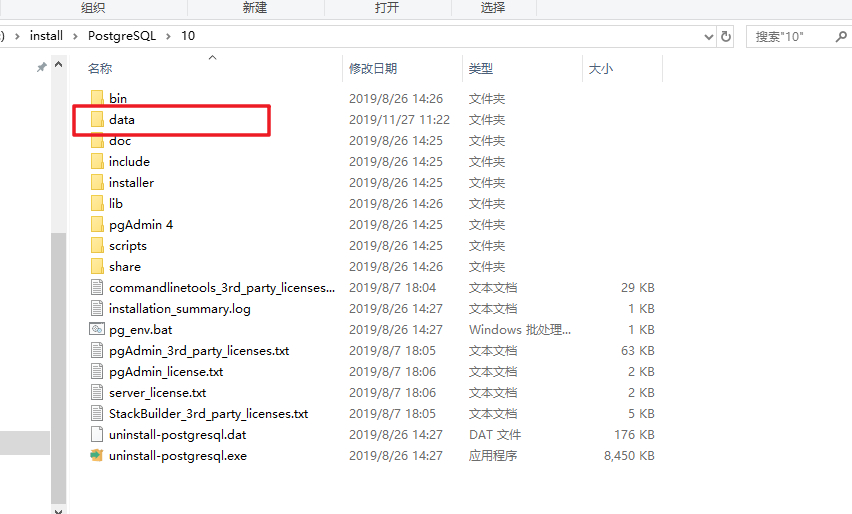Click the doc folder icon
The image size is (852, 514).
click(x=97, y=141)
